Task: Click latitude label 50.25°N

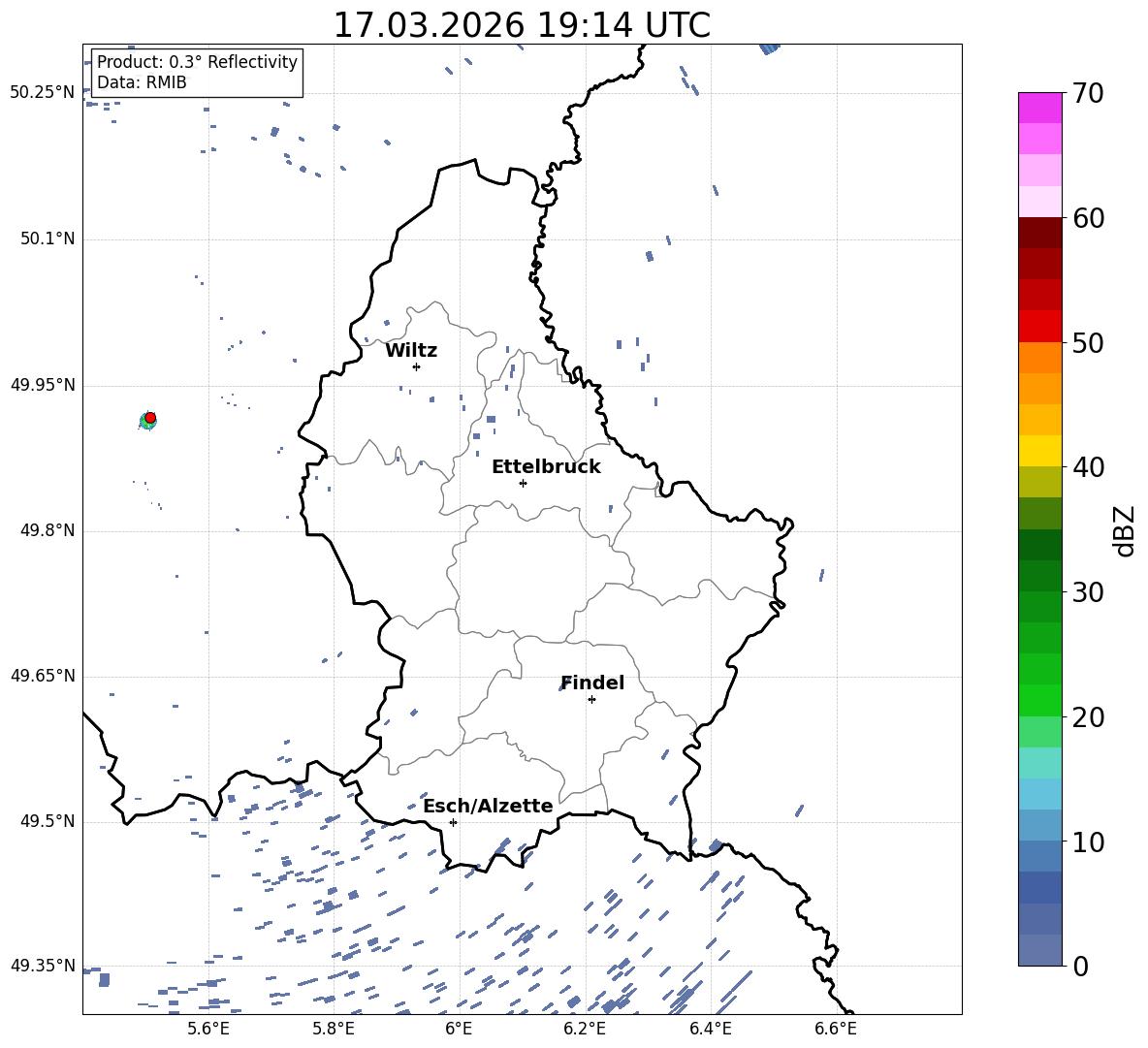Action: pos(43,93)
